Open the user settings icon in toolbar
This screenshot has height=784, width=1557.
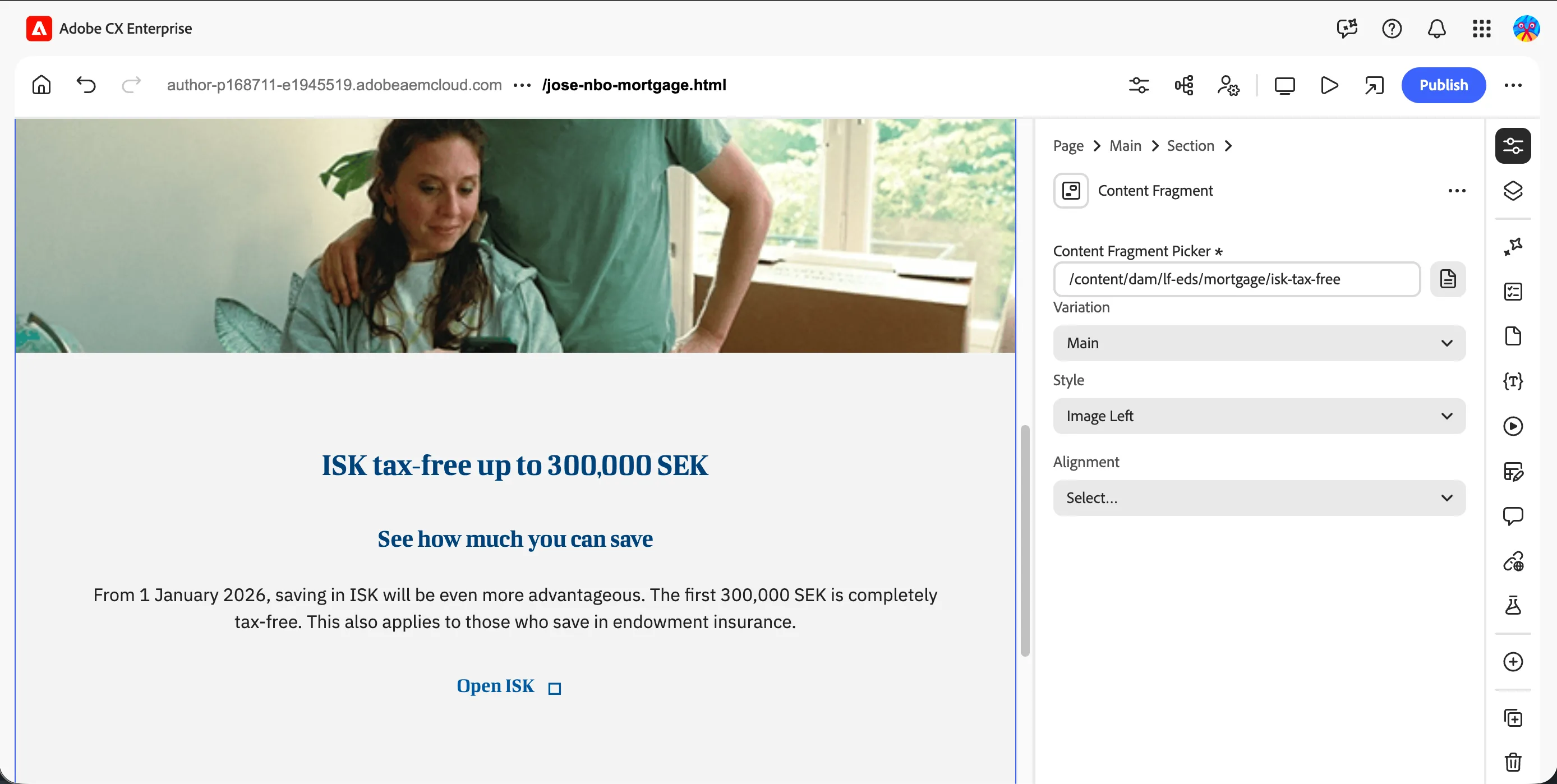(x=1228, y=85)
